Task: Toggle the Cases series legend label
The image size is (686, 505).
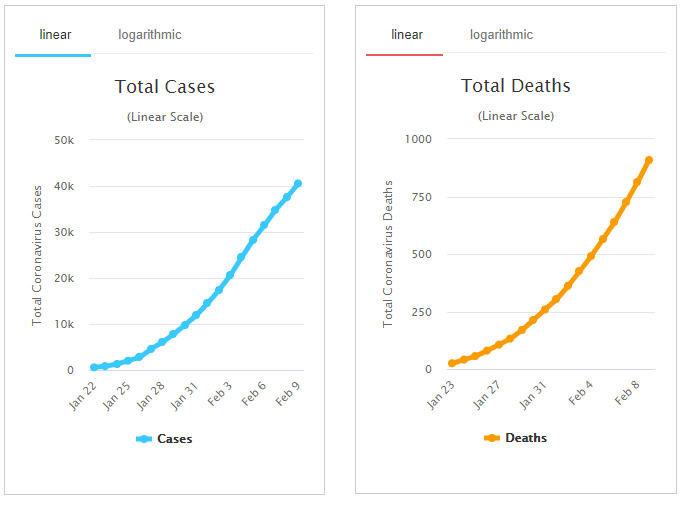Action: coord(174,439)
